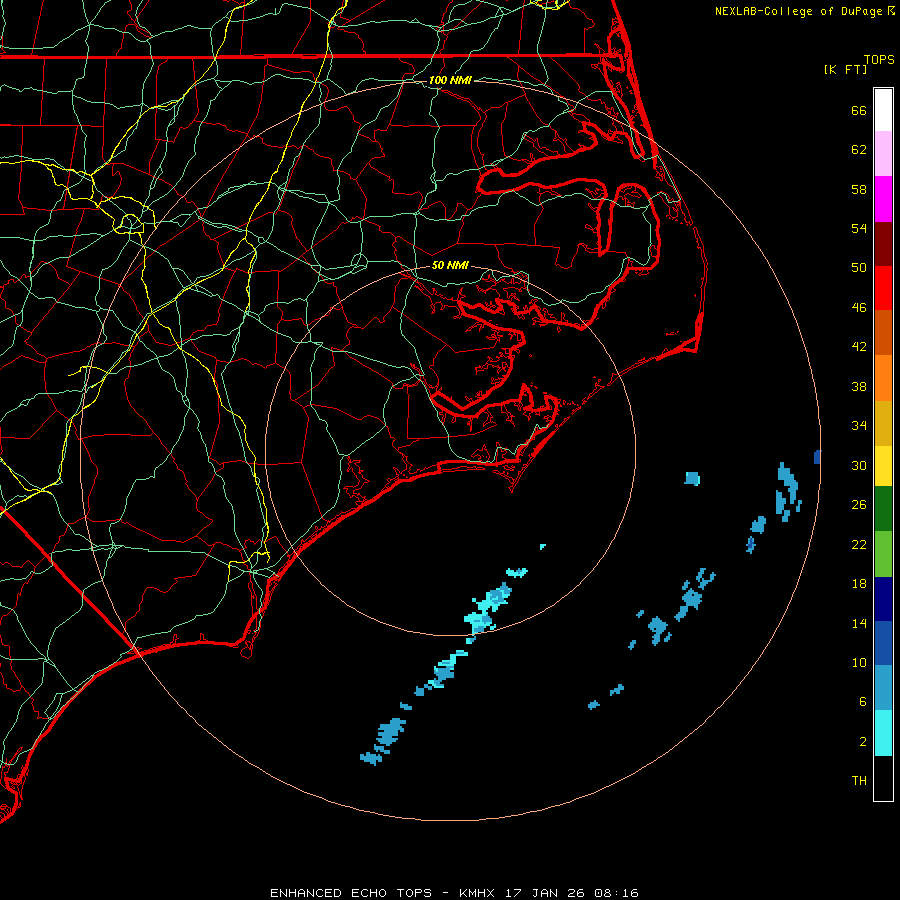Click the magenta 58 kft legend swatch
This screenshot has width=900, height=900.
coord(883,199)
